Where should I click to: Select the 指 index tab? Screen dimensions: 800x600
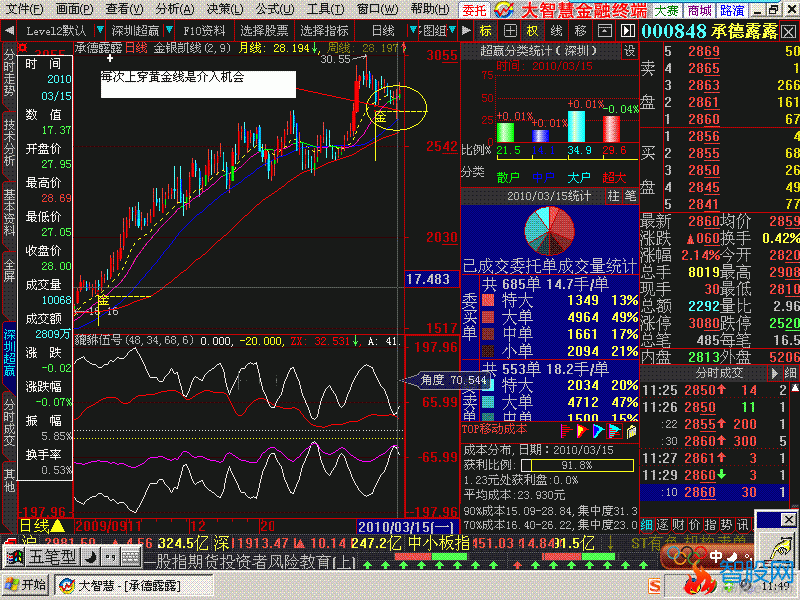tap(710, 524)
